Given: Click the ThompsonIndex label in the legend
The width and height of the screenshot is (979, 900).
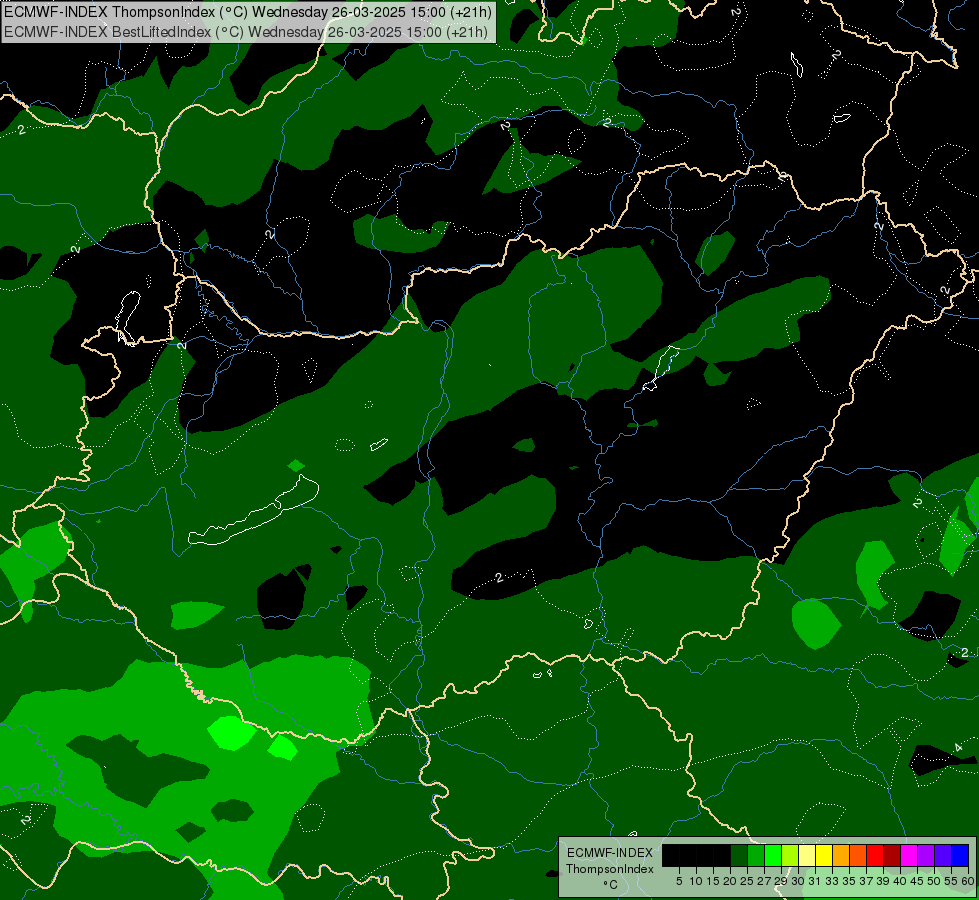Looking at the screenshot, I should 610,869.
